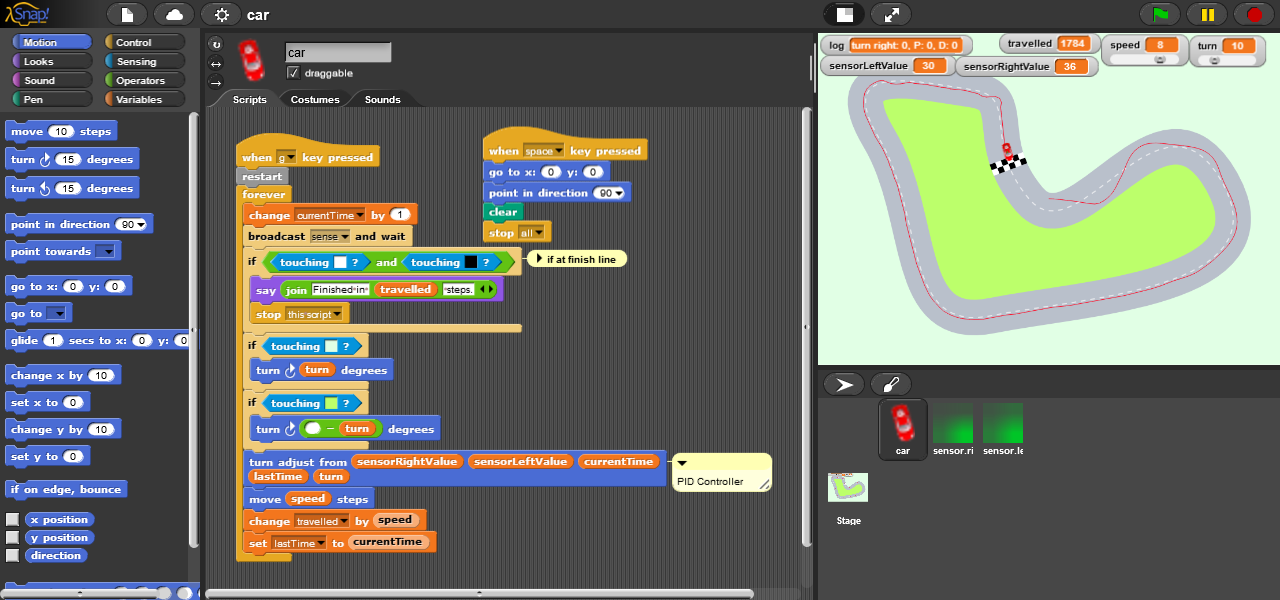Click the green flag run button
Viewport: 1280px width, 600px height.
(x=1160, y=15)
